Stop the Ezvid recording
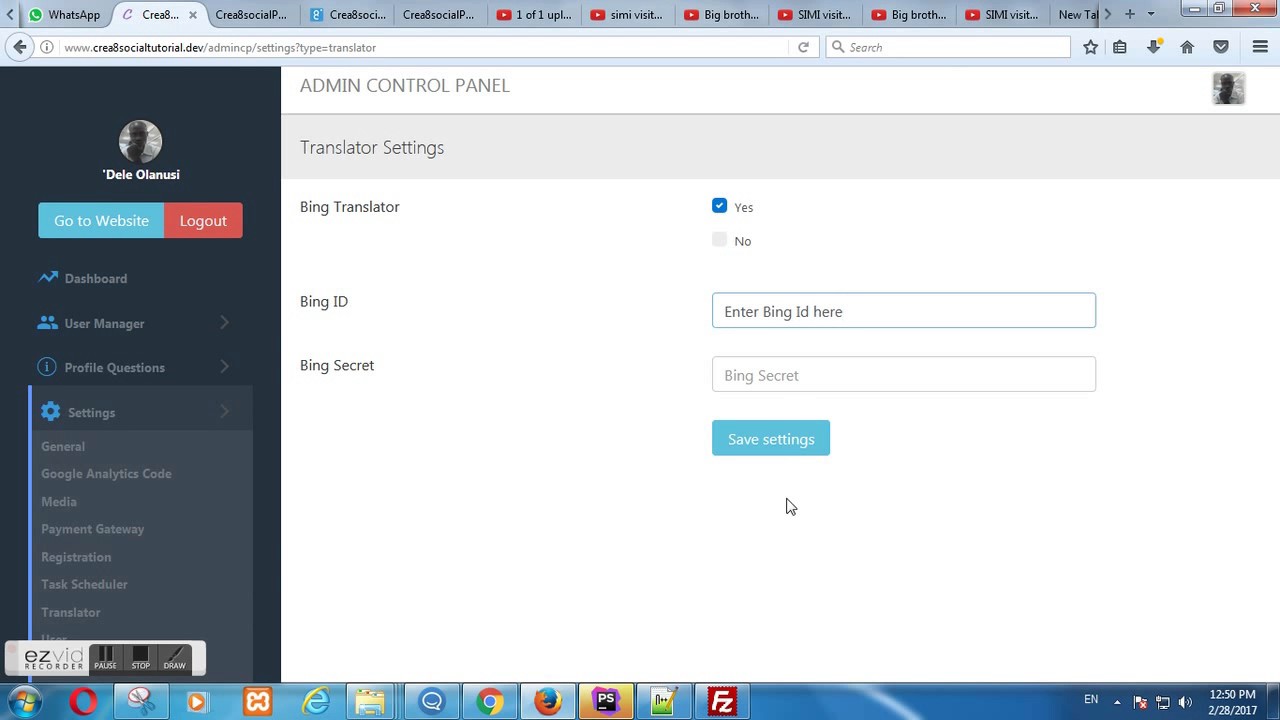 [x=140, y=658]
